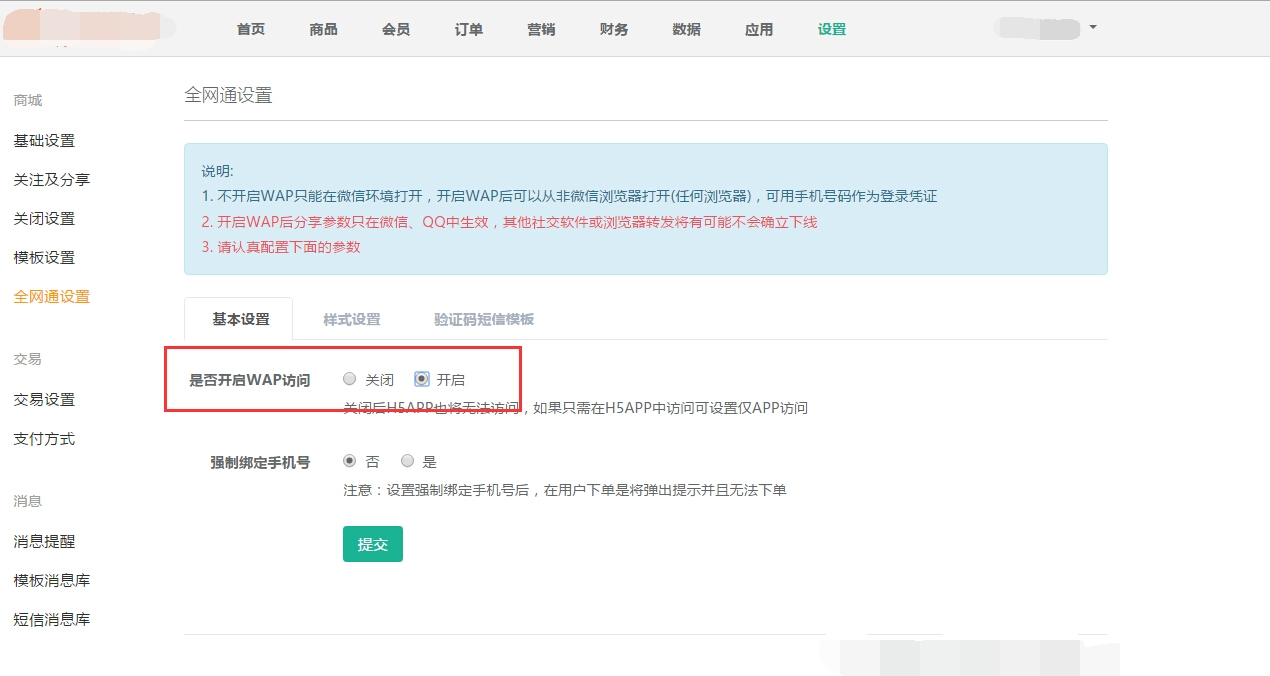Open the 基本设置 tab
This screenshot has height=676, width=1270.
(x=240, y=319)
